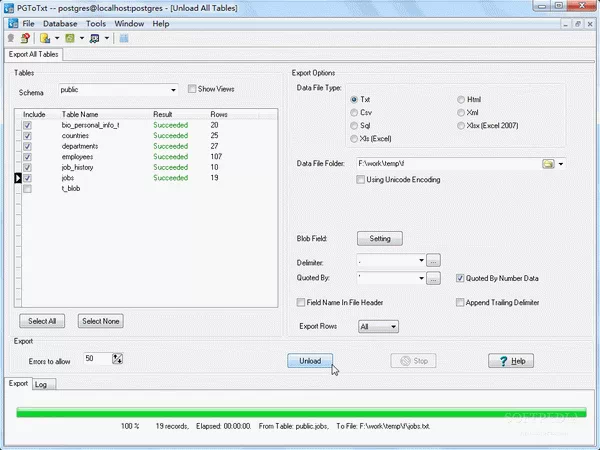Click the green export progress bar

(299, 412)
